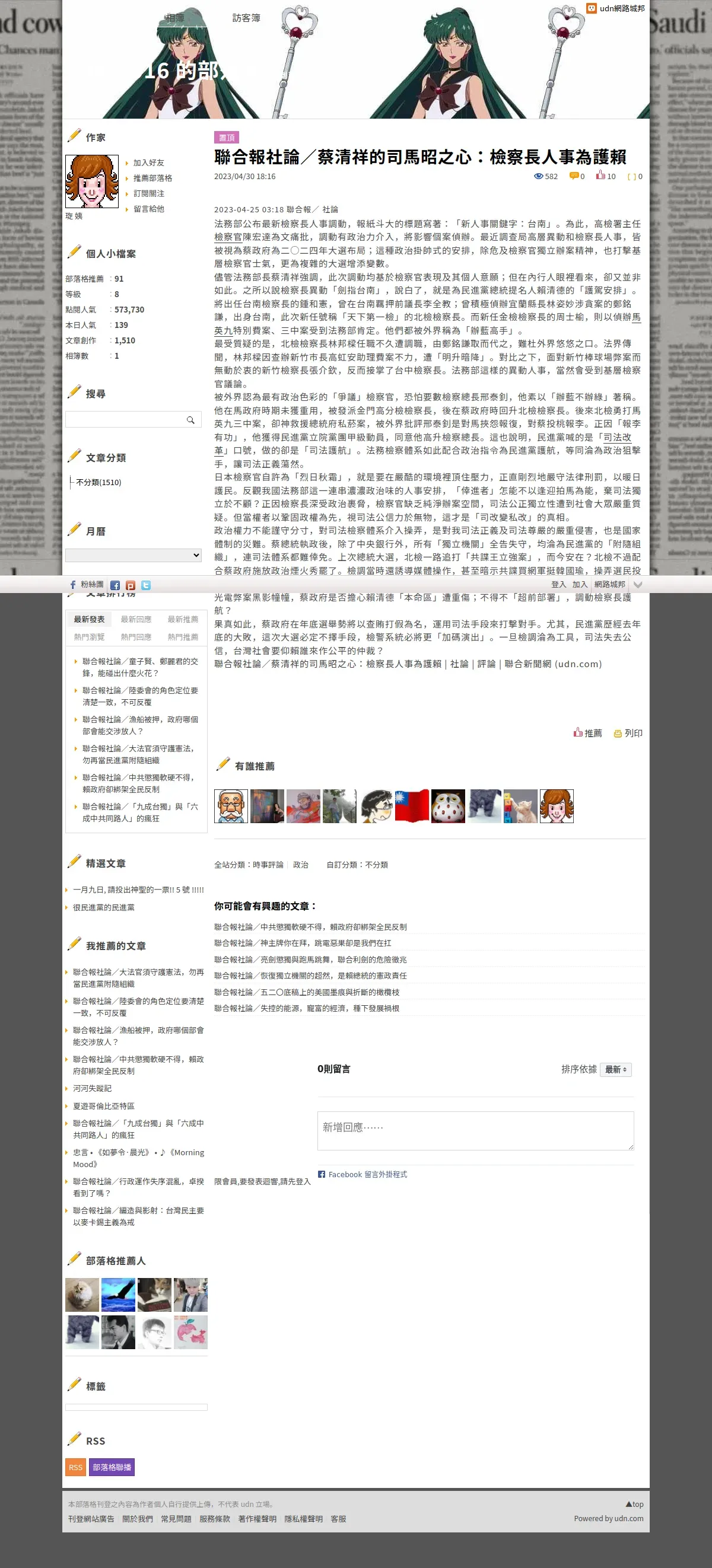
Task: Click the udn網路城邦 logo icon
Action: pyautogui.click(x=591, y=8)
